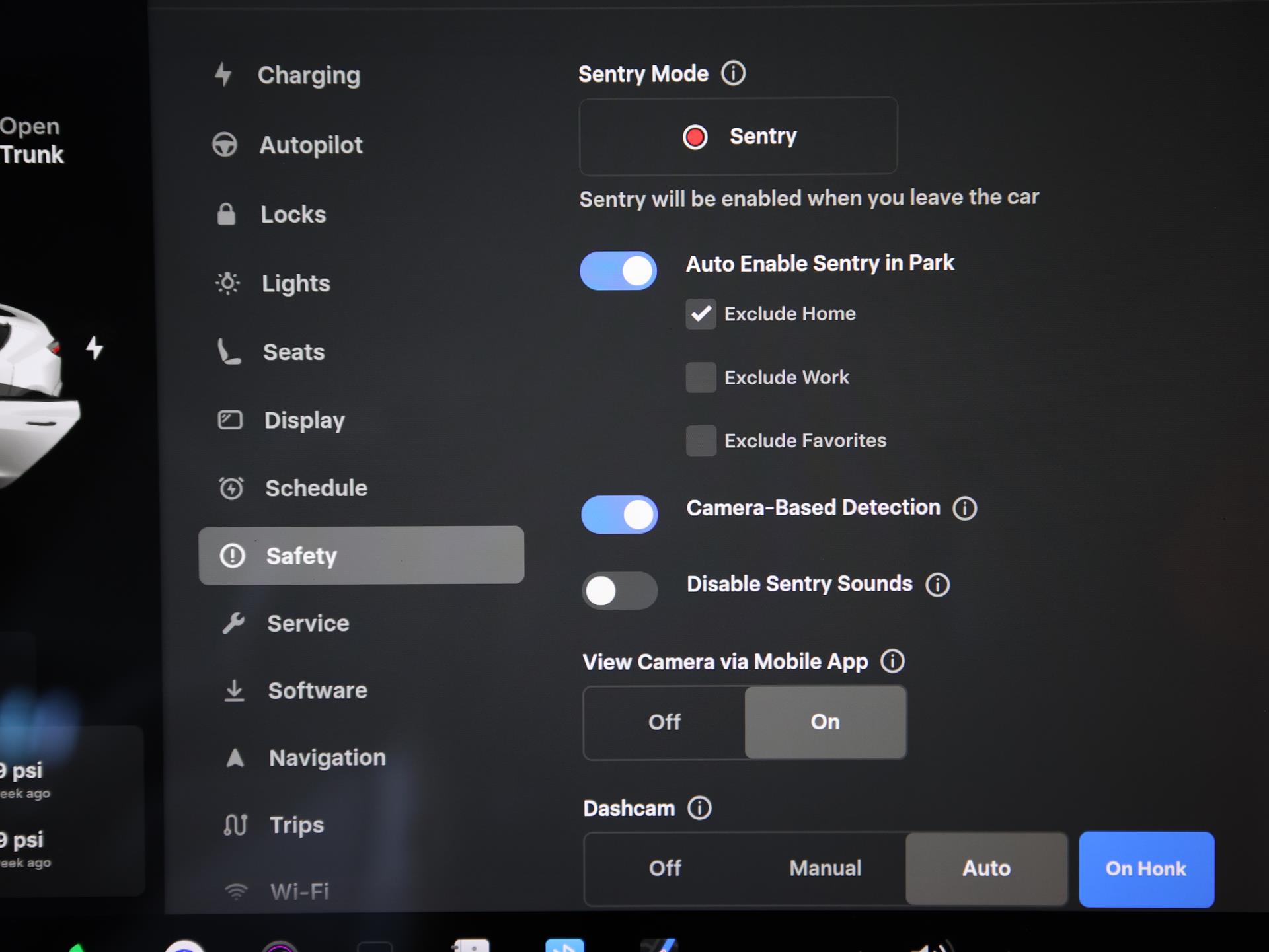Click info icon beside Disable Sentry Sounds
Screen dimensions: 1269x952
937,585
